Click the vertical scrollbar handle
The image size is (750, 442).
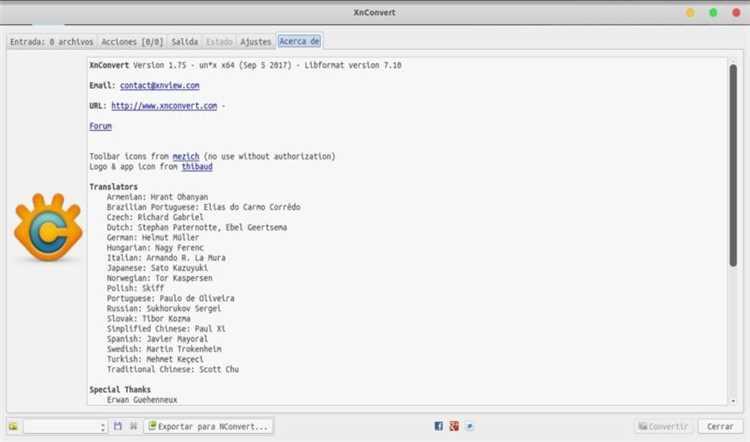[x=733, y=165]
